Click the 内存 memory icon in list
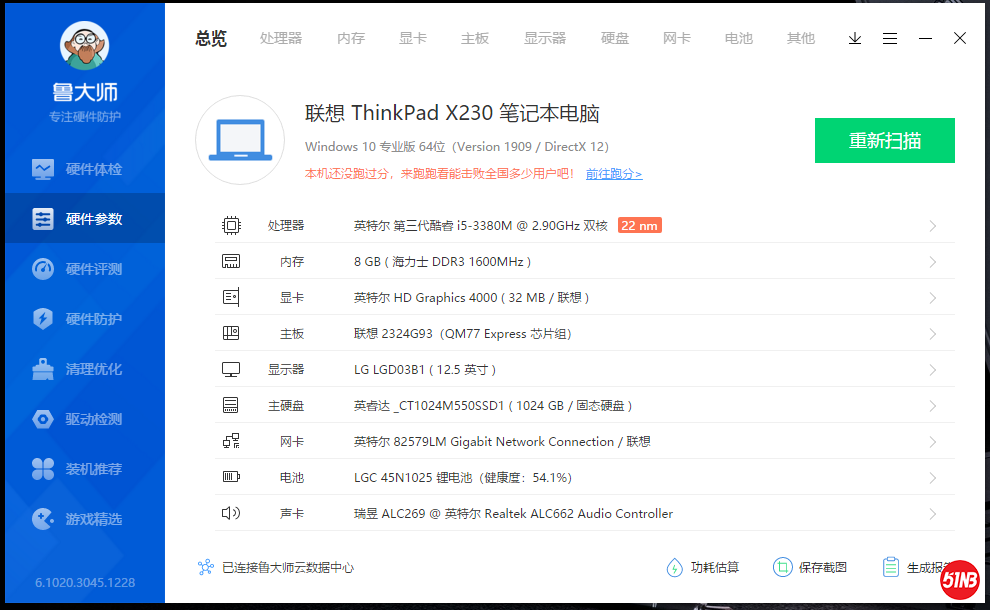Image resolution: width=990 pixels, height=610 pixels. (x=231, y=261)
